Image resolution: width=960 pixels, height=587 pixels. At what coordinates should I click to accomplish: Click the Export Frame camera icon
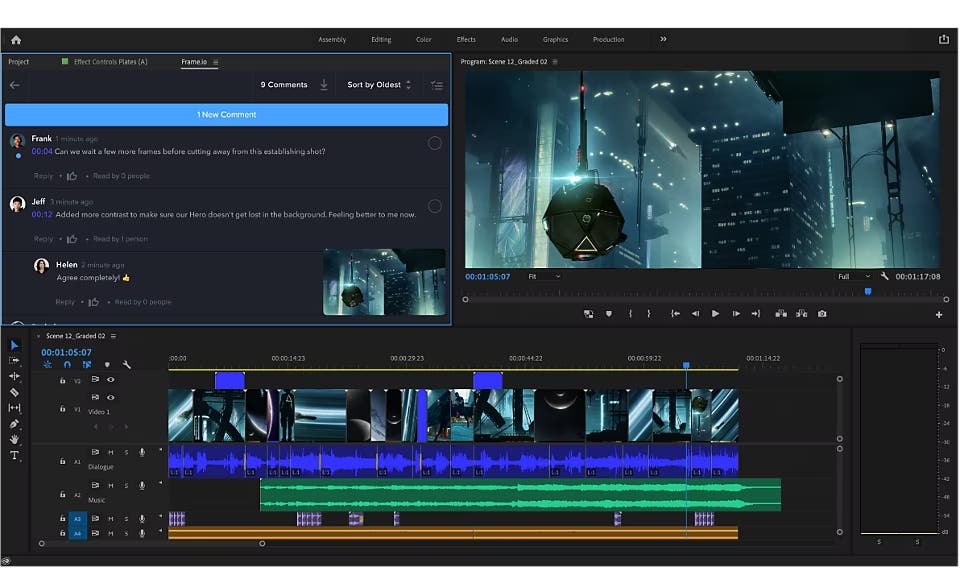point(821,314)
